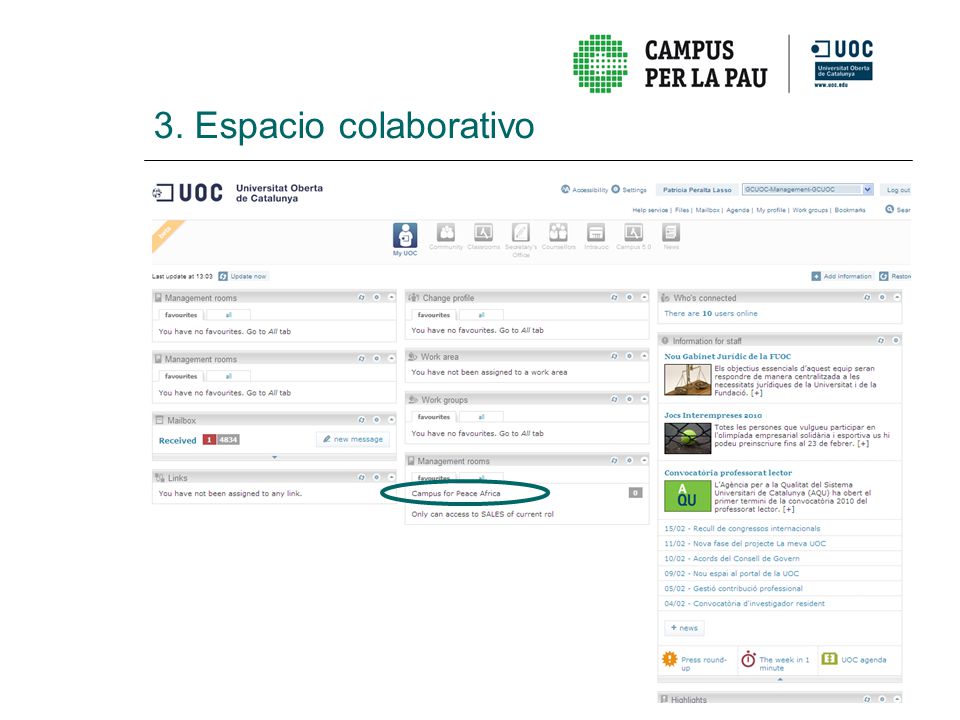Open 15/02 Recull de congressos internacionals
Viewport: 960px width, 720px height.
pyautogui.click(x=742, y=528)
